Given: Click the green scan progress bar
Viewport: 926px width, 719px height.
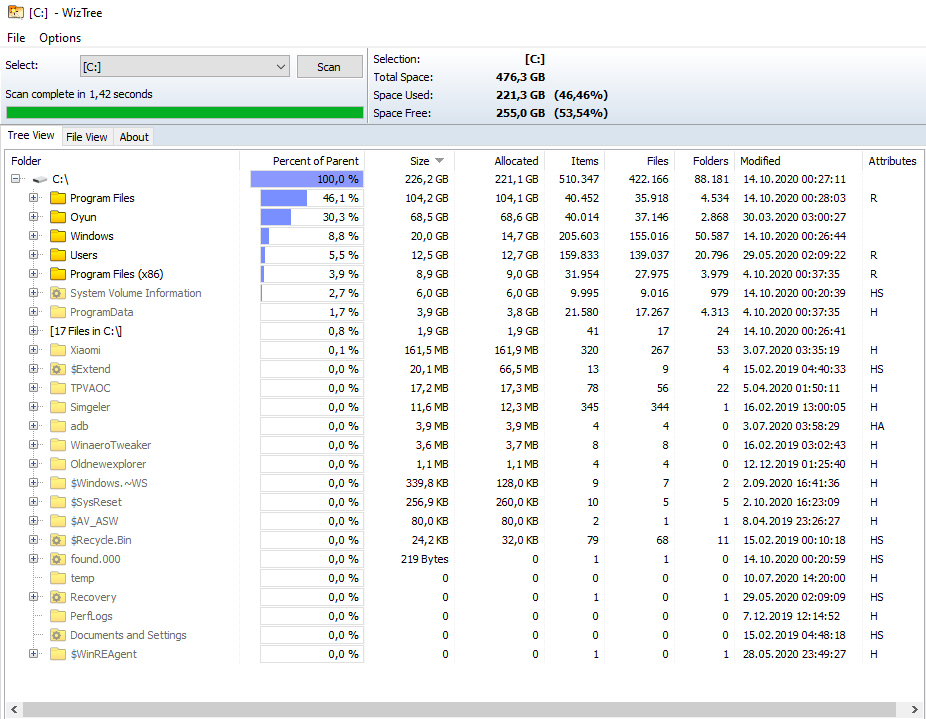Looking at the screenshot, I should coord(185,112).
